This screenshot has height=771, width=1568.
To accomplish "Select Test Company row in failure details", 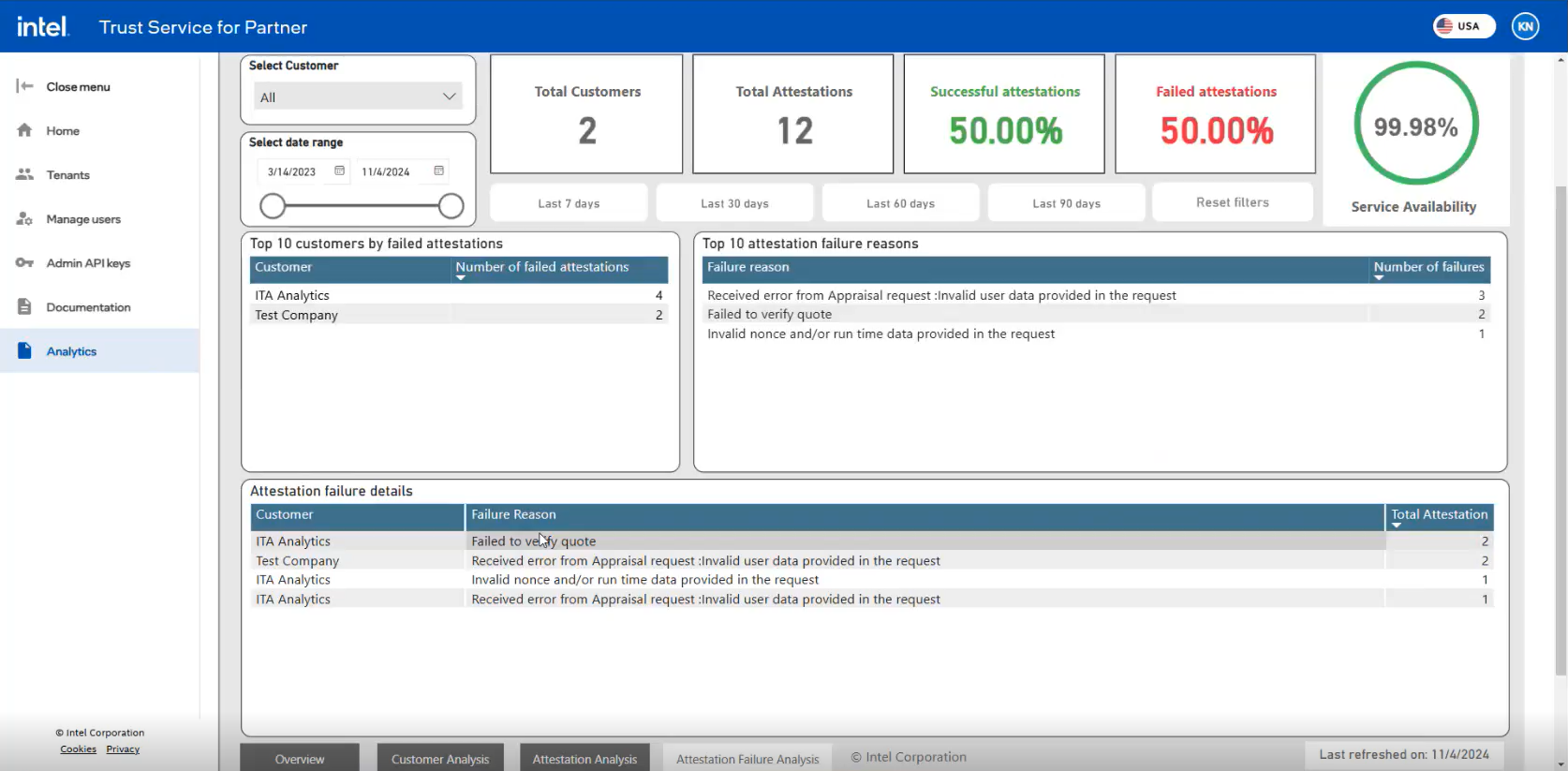I will pyautogui.click(x=872, y=560).
